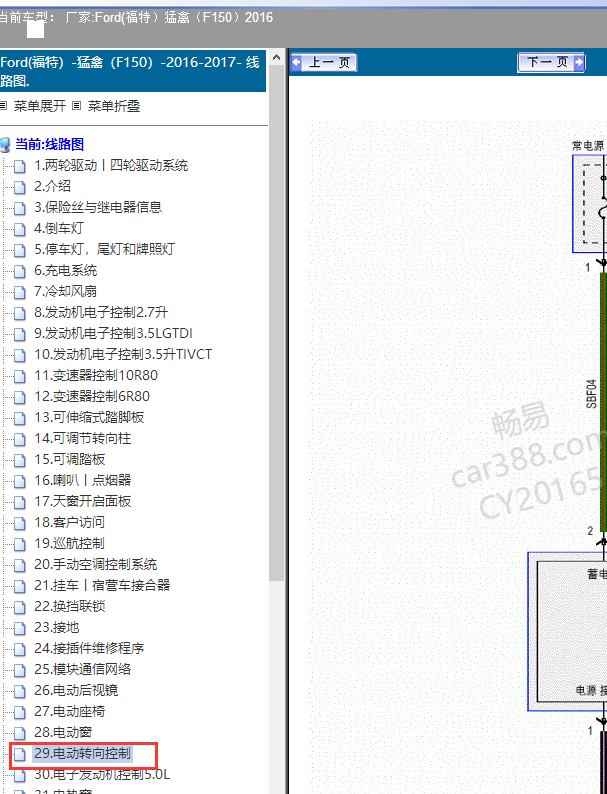Screen dimensions: 607x794
Task: Click page icon beside 4.倒车灯
Action: (x=20, y=229)
